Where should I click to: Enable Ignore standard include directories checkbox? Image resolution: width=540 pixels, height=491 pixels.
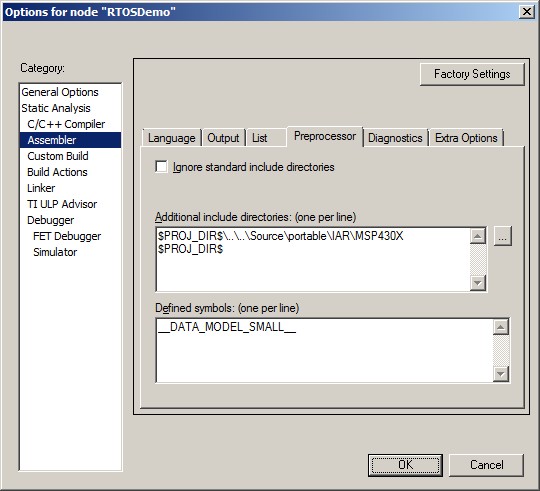161,167
